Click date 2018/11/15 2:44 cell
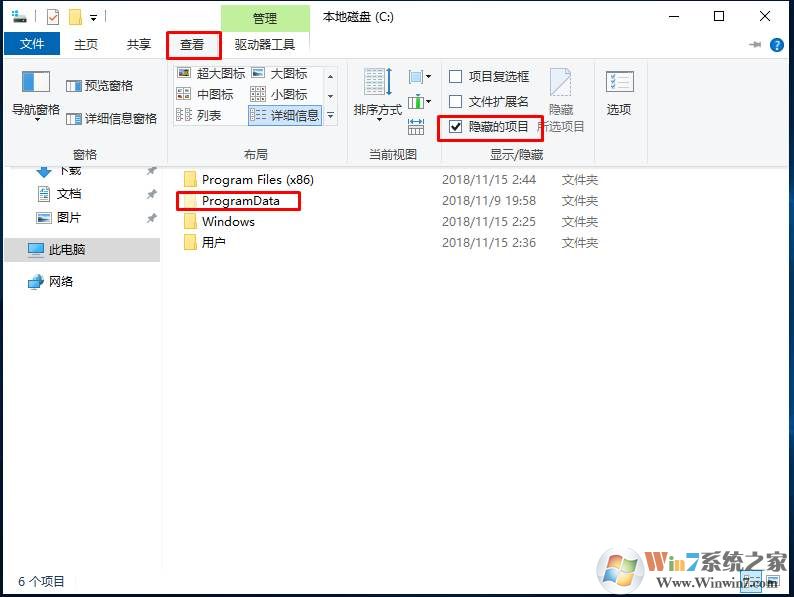 click(x=489, y=180)
